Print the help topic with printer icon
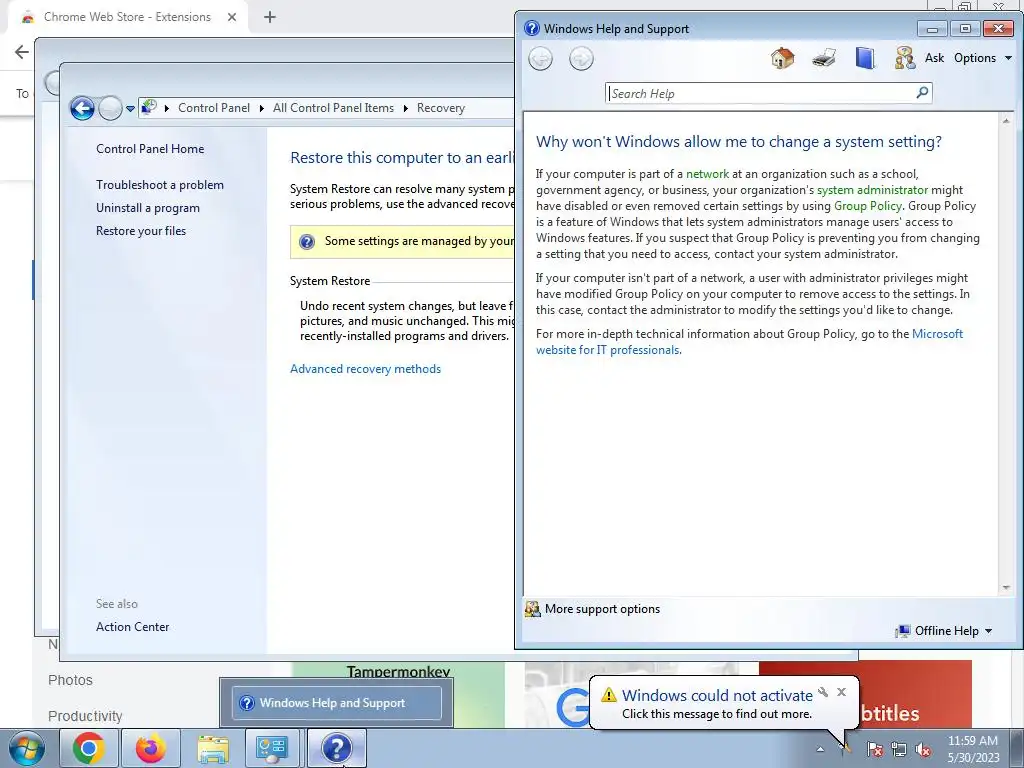This screenshot has height=768, width=1024. [824, 58]
